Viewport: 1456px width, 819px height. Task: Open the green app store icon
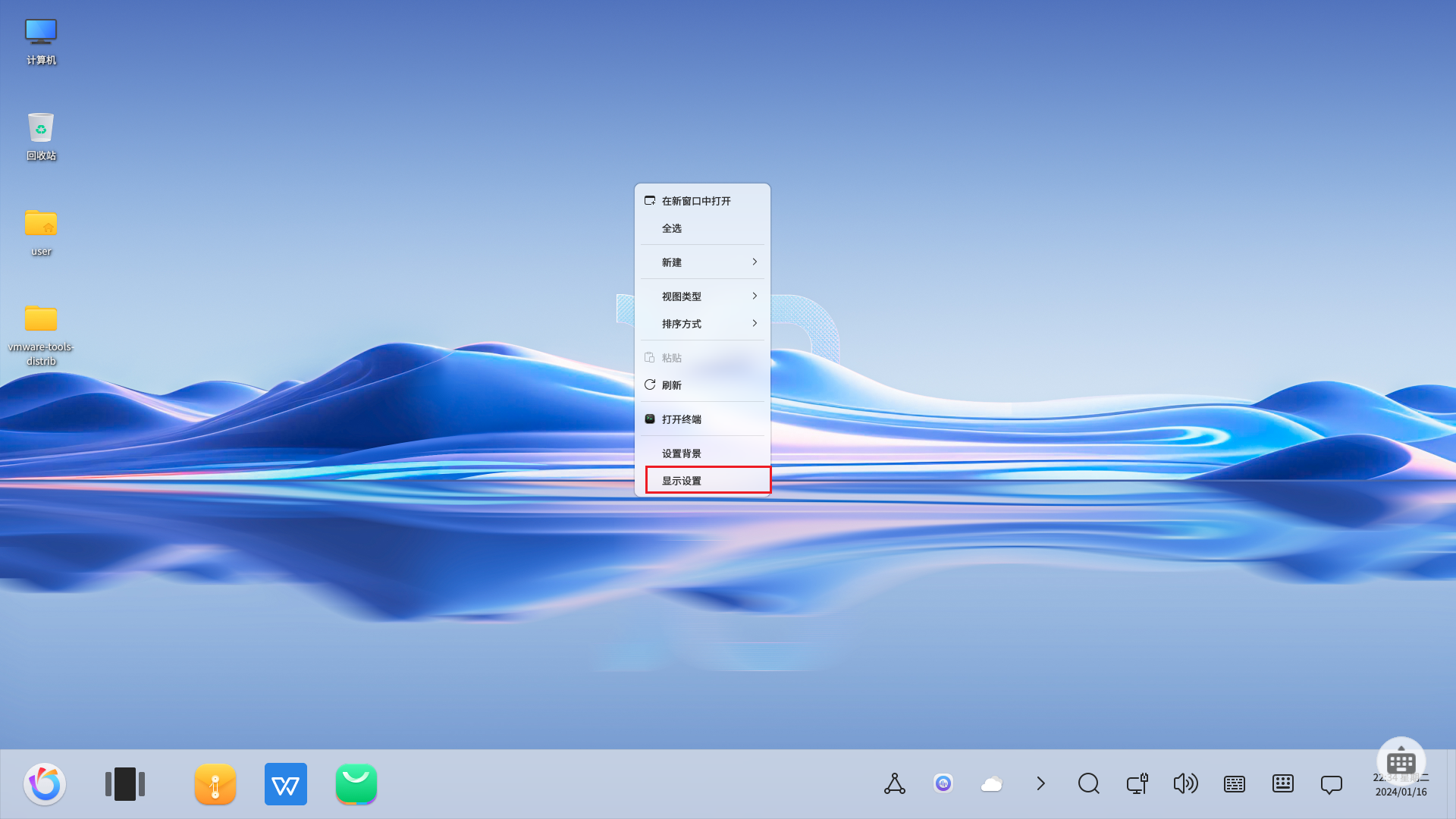click(356, 784)
